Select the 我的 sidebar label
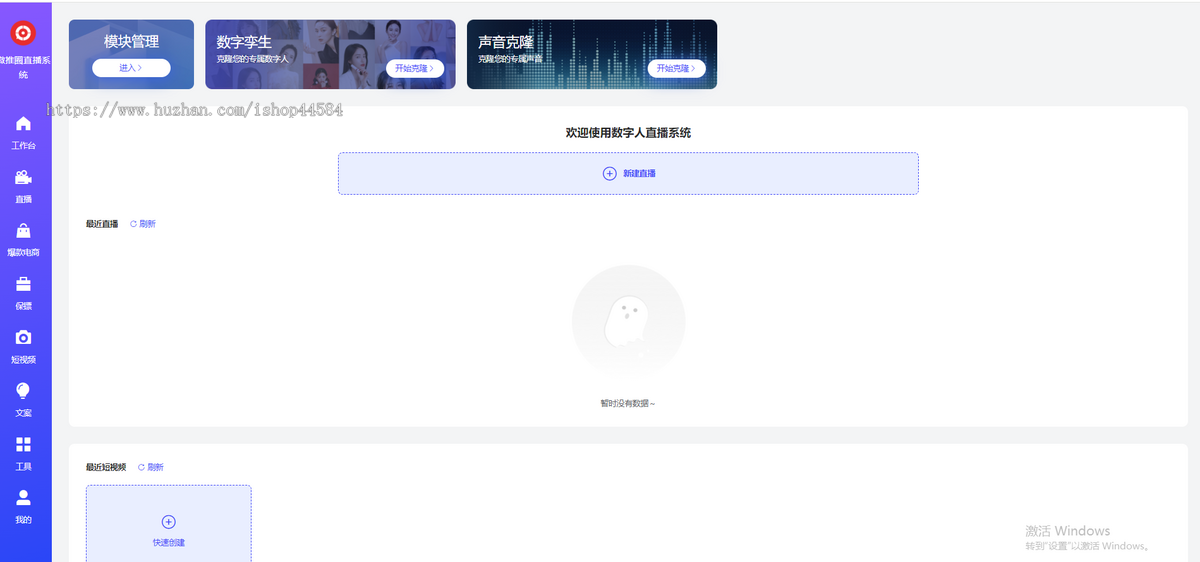This screenshot has width=1200, height=562. tap(23, 520)
